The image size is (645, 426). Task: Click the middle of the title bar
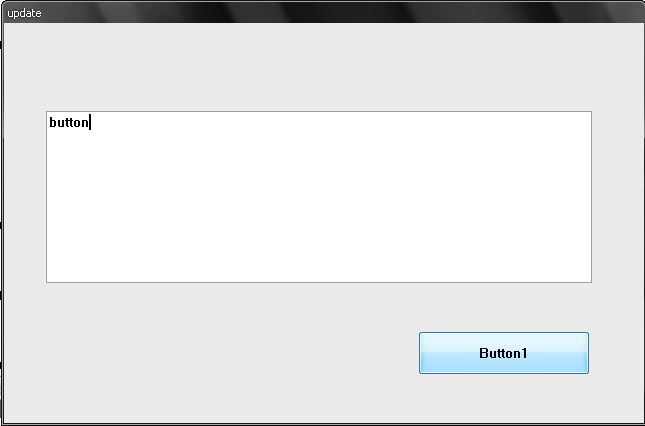pyautogui.click(x=322, y=12)
